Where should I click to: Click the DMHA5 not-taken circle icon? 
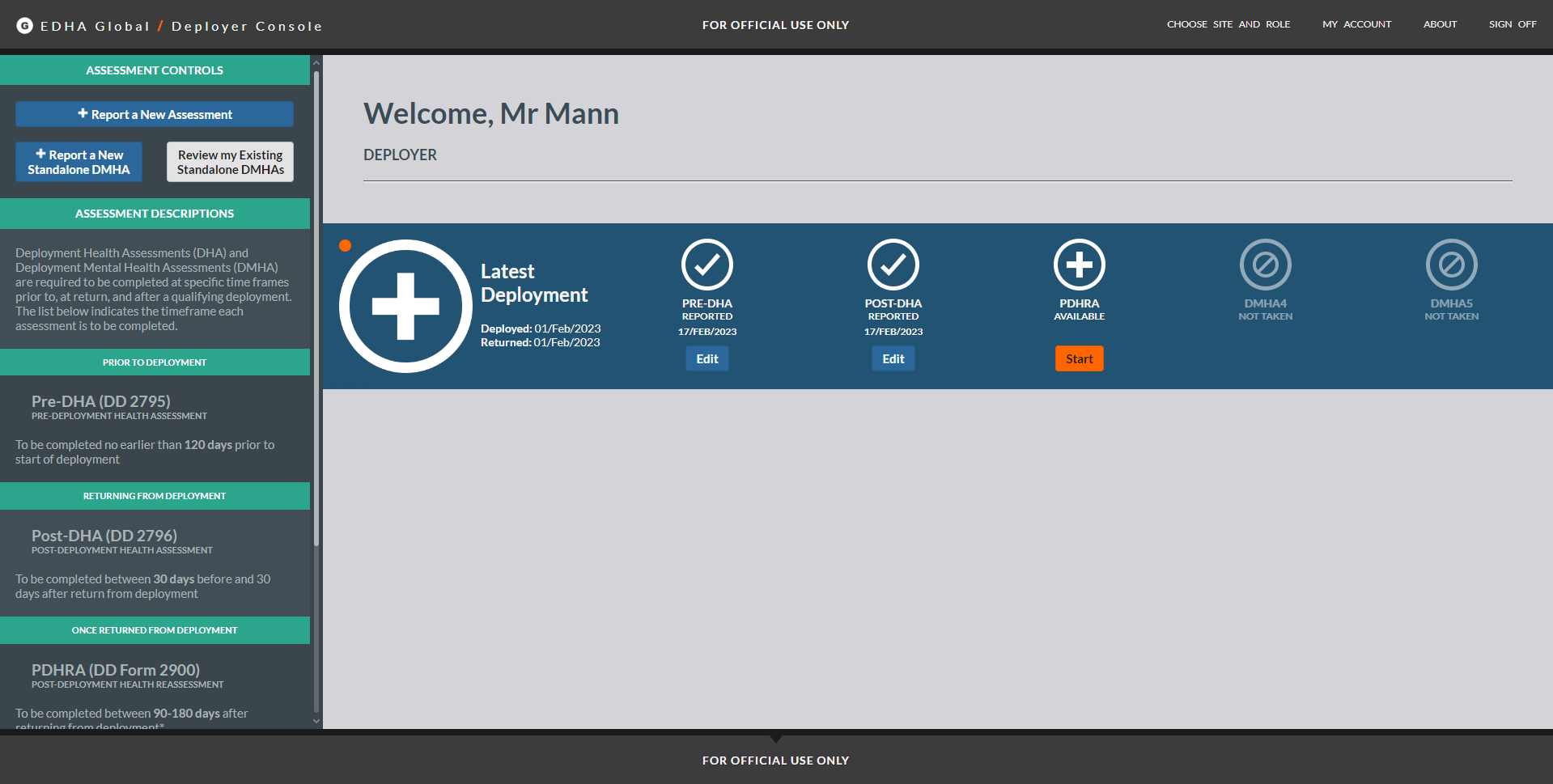click(1452, 265)
